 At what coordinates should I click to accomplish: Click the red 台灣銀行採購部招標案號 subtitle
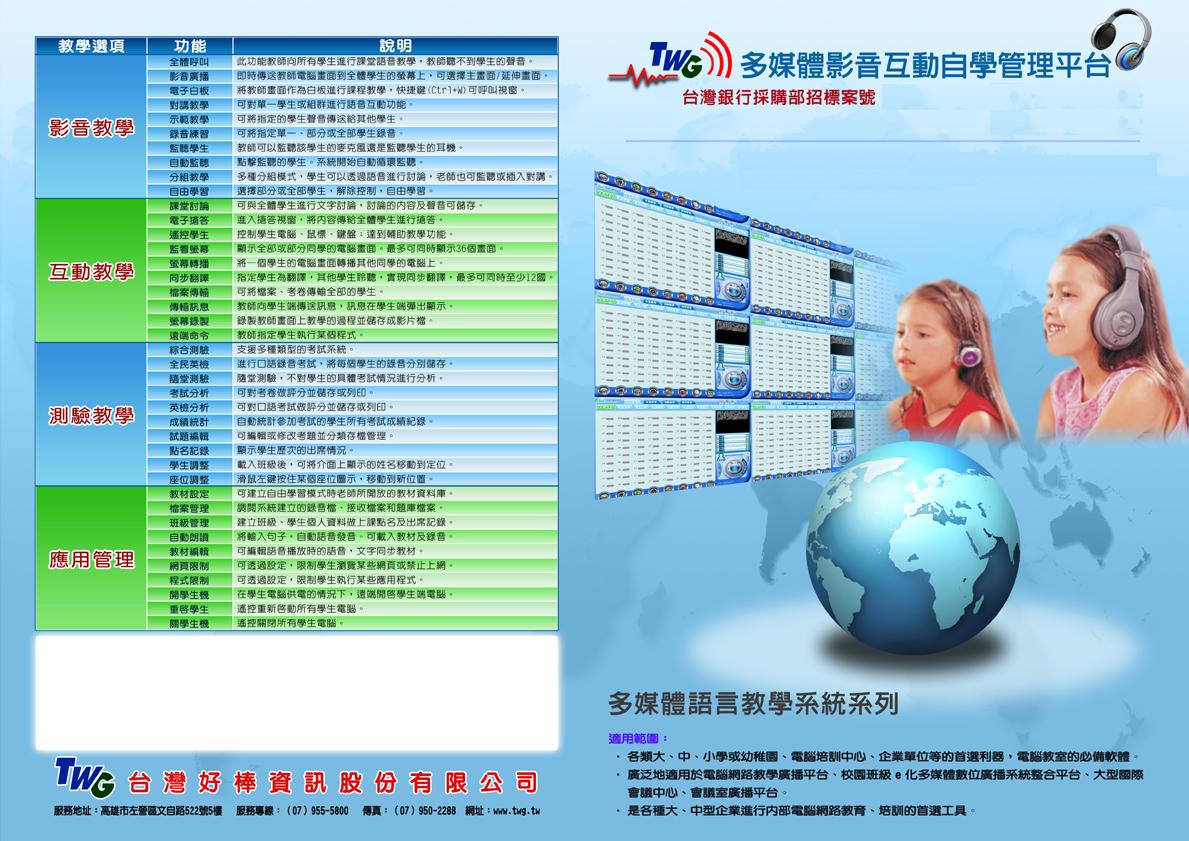tap(779, 97)
